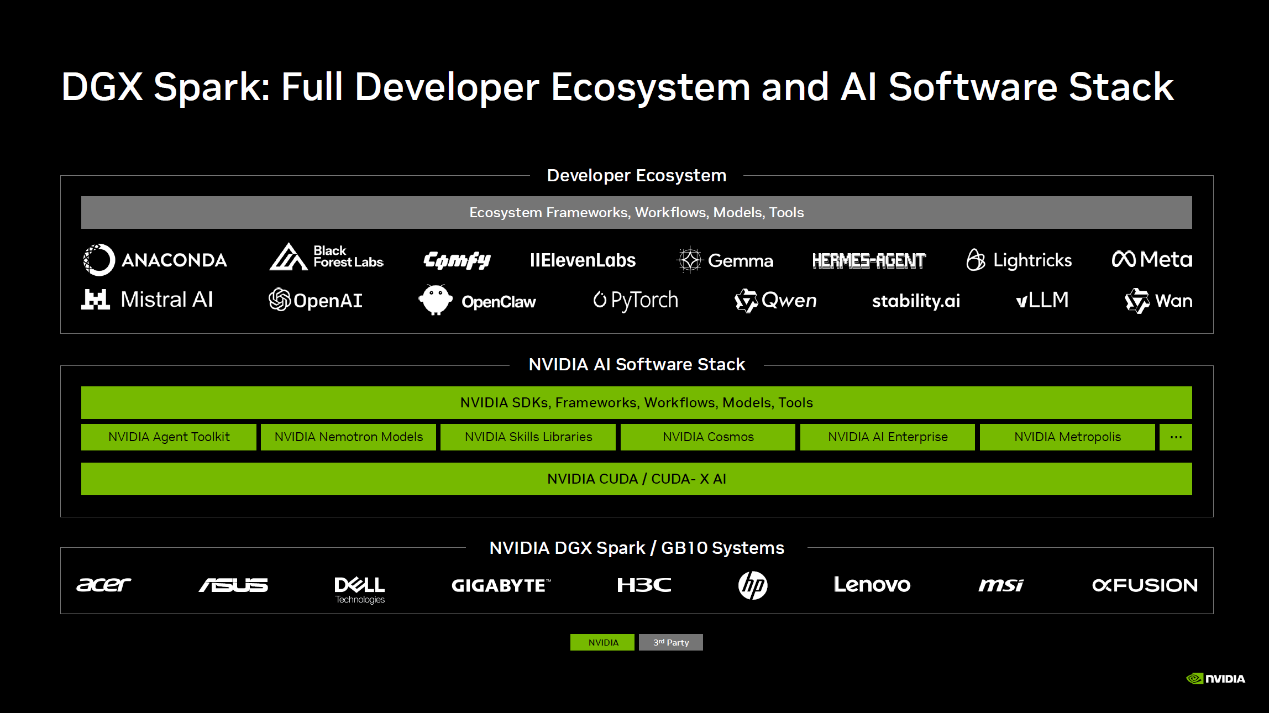Choose the vLLM logo

click(1042, 300)
